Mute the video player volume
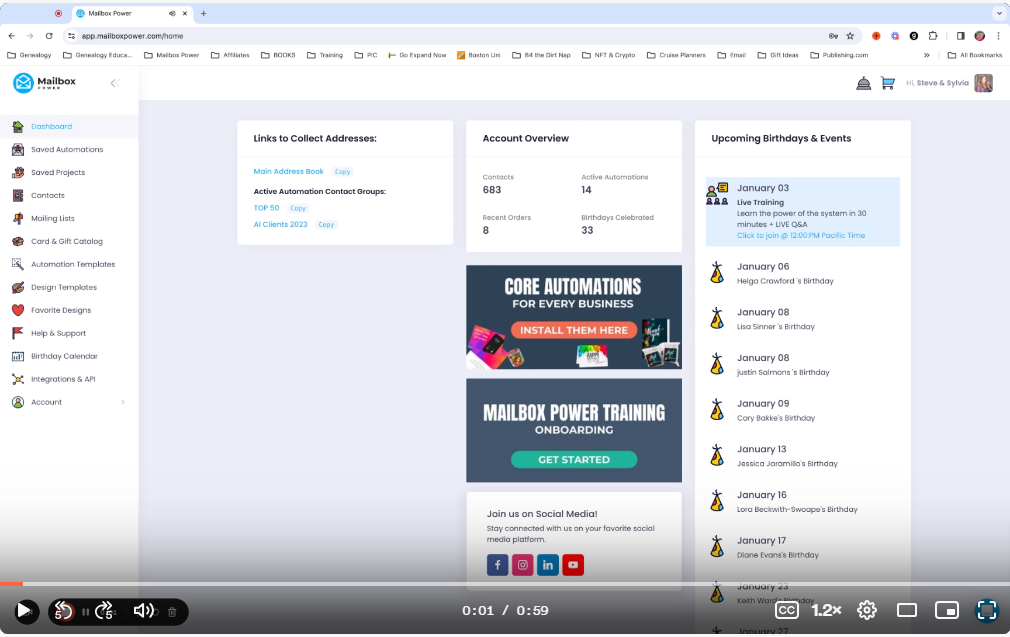The height and width of the screenshot is (637, 1010). (x=144, y=611)
